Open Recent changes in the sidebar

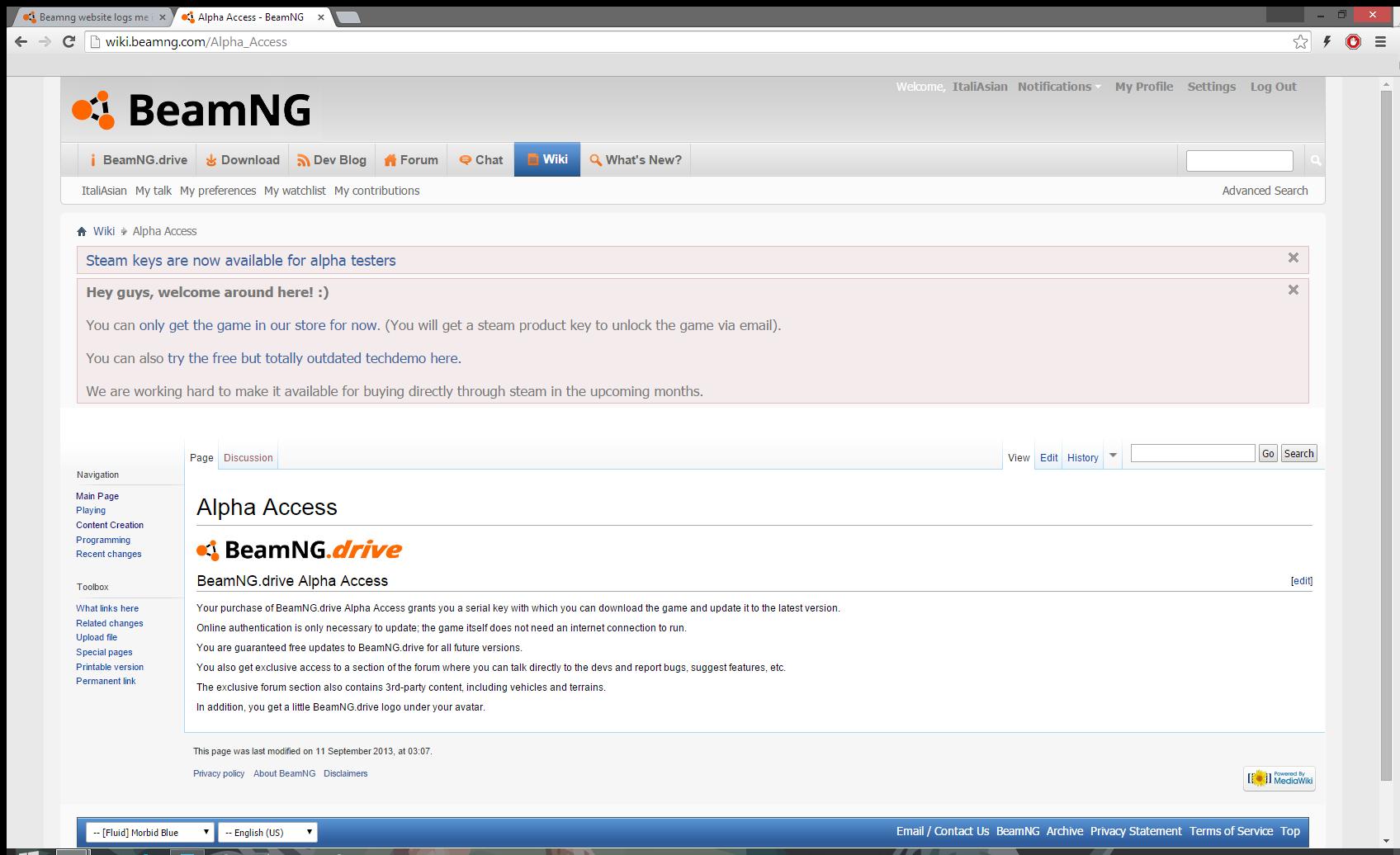(109, 554)
